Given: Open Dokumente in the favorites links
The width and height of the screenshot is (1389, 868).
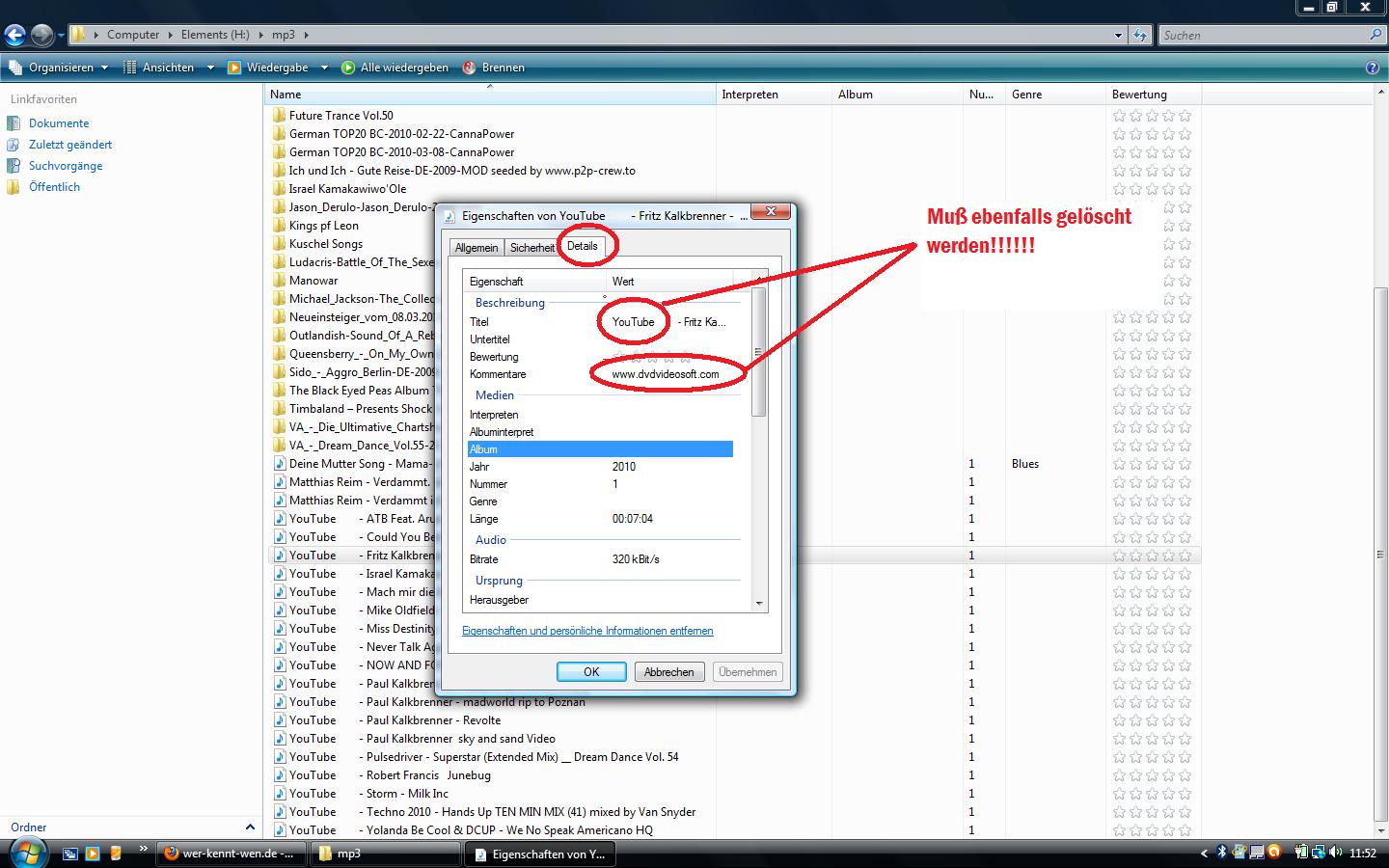Looking at the screenshot, I should point(58,123).
